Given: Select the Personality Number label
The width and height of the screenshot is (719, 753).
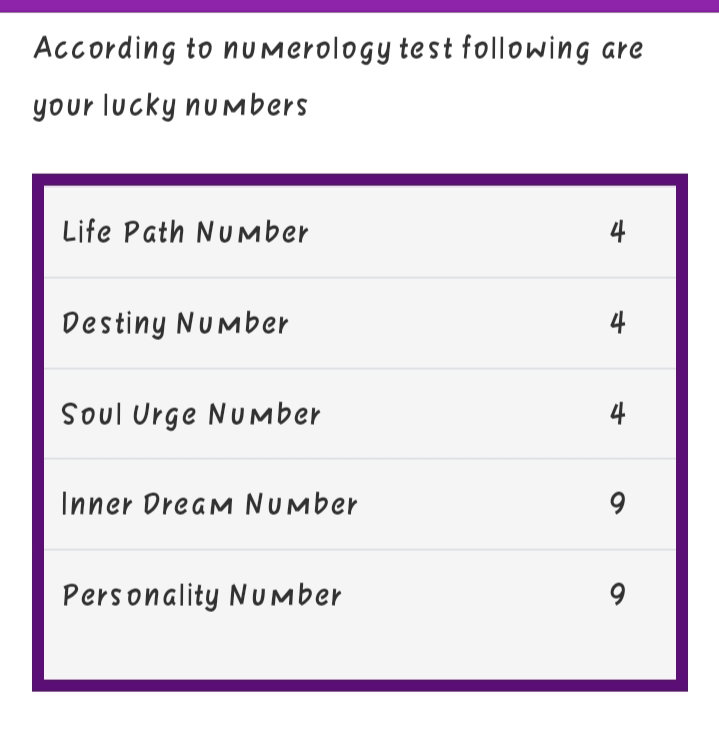Looking at the screenshot, I should [x=202, y=596].
